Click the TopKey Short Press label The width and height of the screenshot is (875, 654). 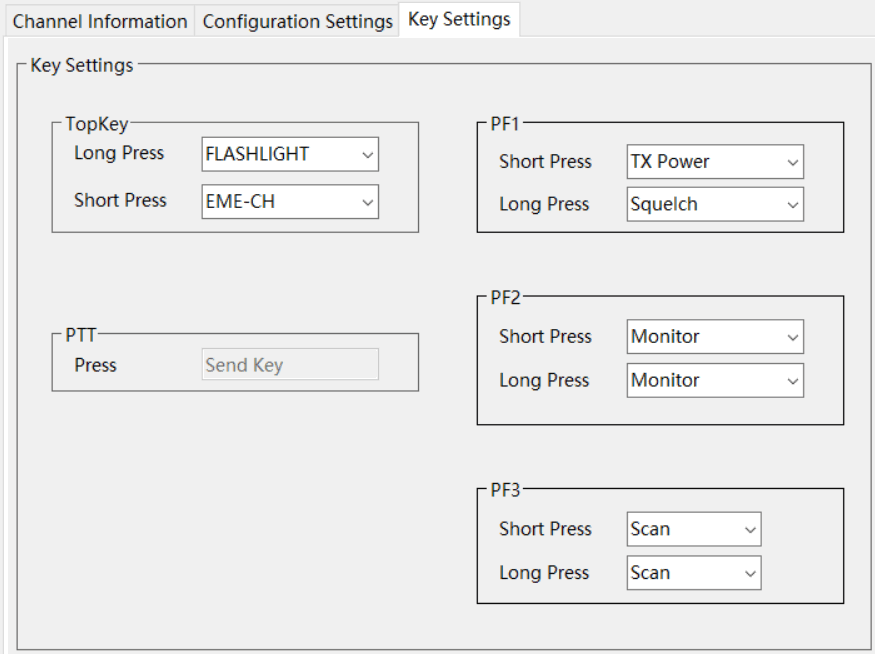120,200
